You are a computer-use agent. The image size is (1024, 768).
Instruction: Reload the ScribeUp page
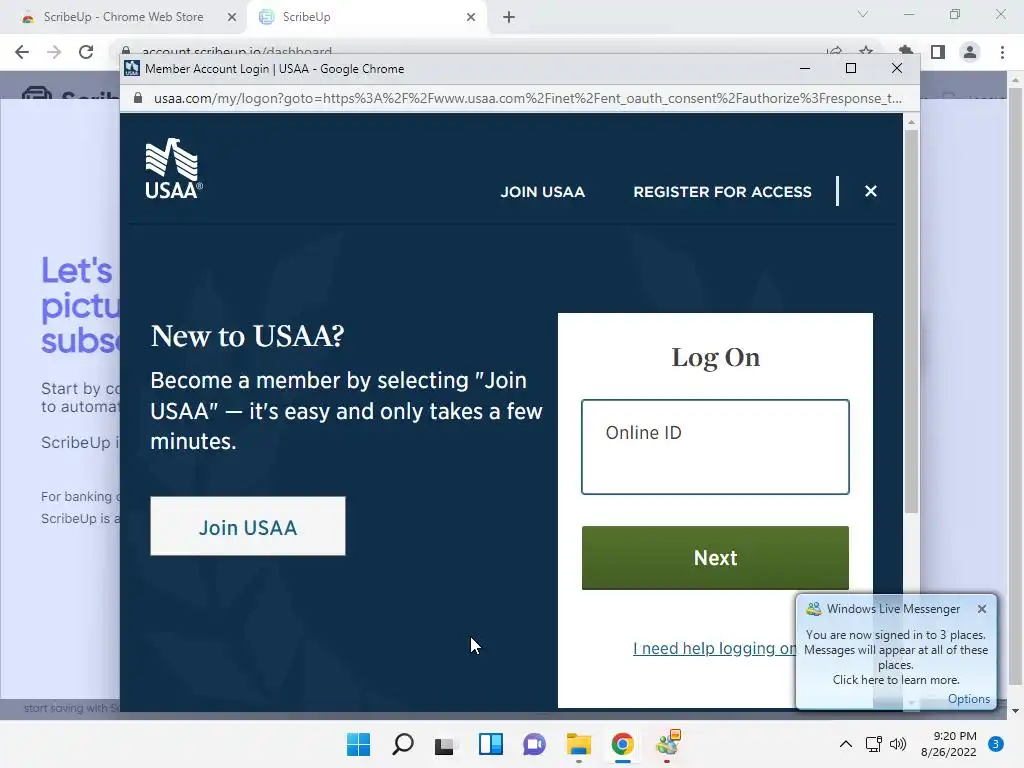click(86, 52)
